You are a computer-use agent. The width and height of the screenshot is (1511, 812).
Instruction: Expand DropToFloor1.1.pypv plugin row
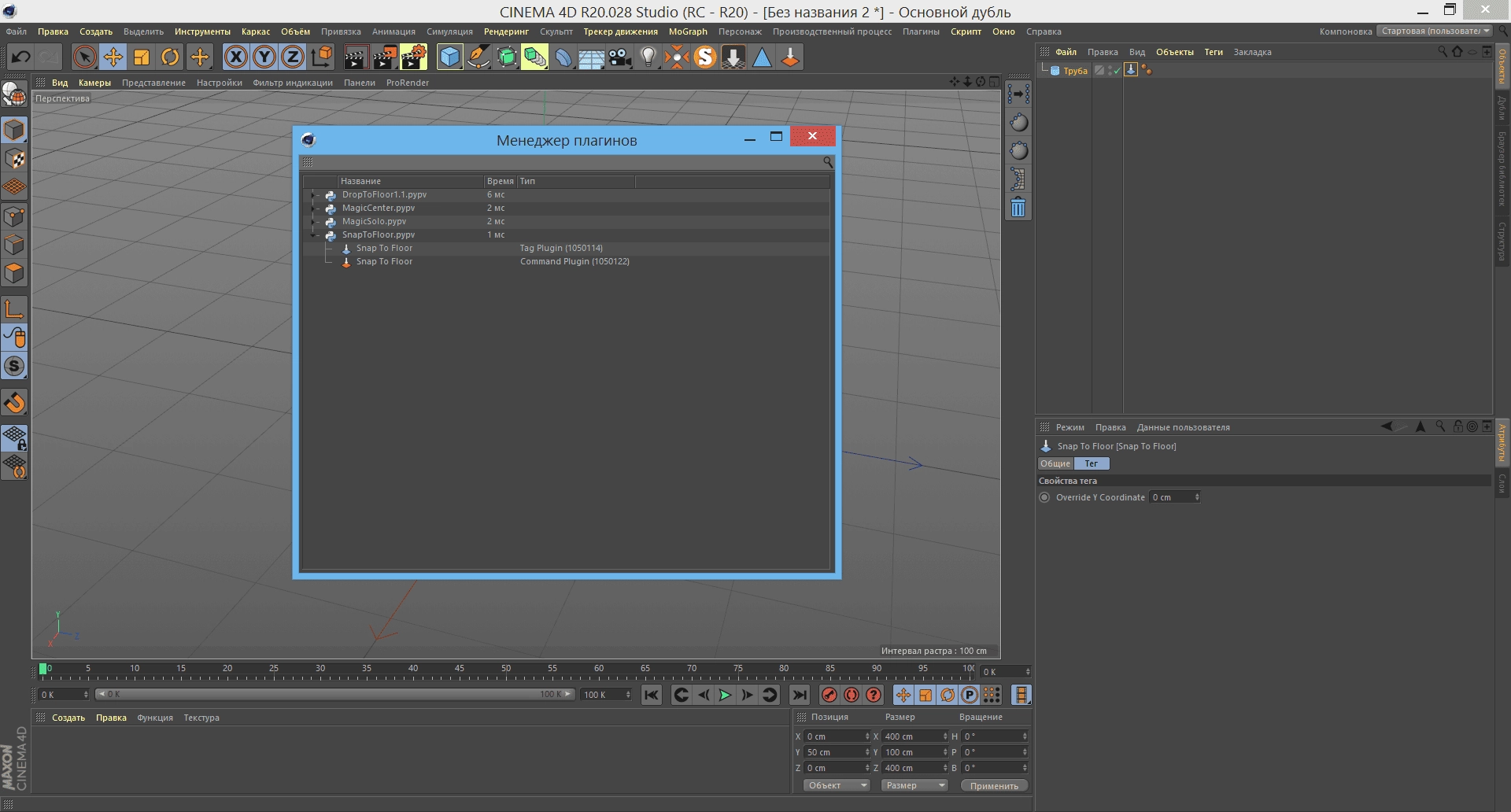pyautogui.click(x=314, y=194)
